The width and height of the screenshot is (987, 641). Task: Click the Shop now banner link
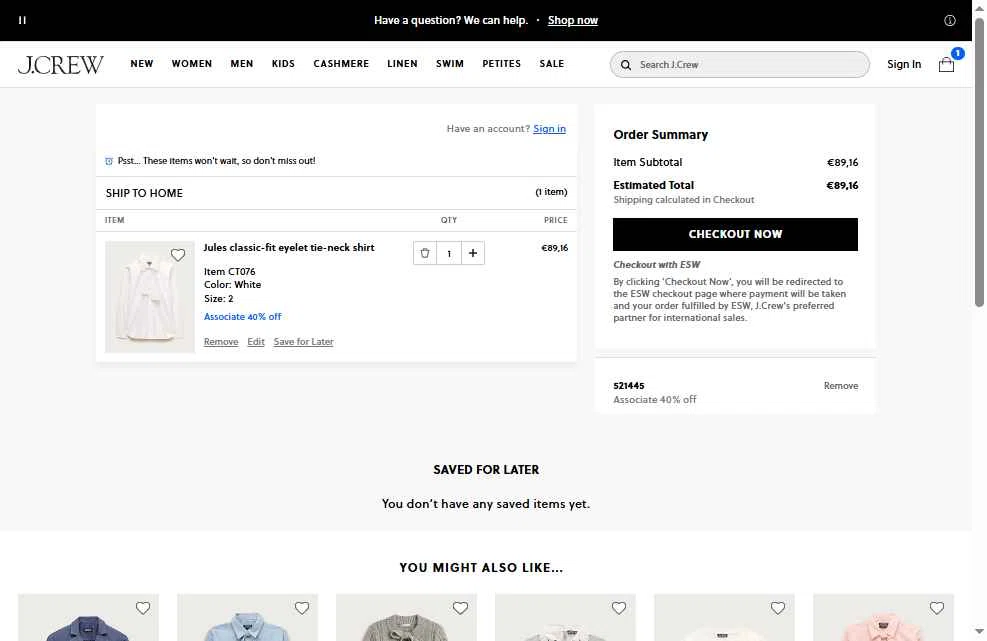(573, 20)
